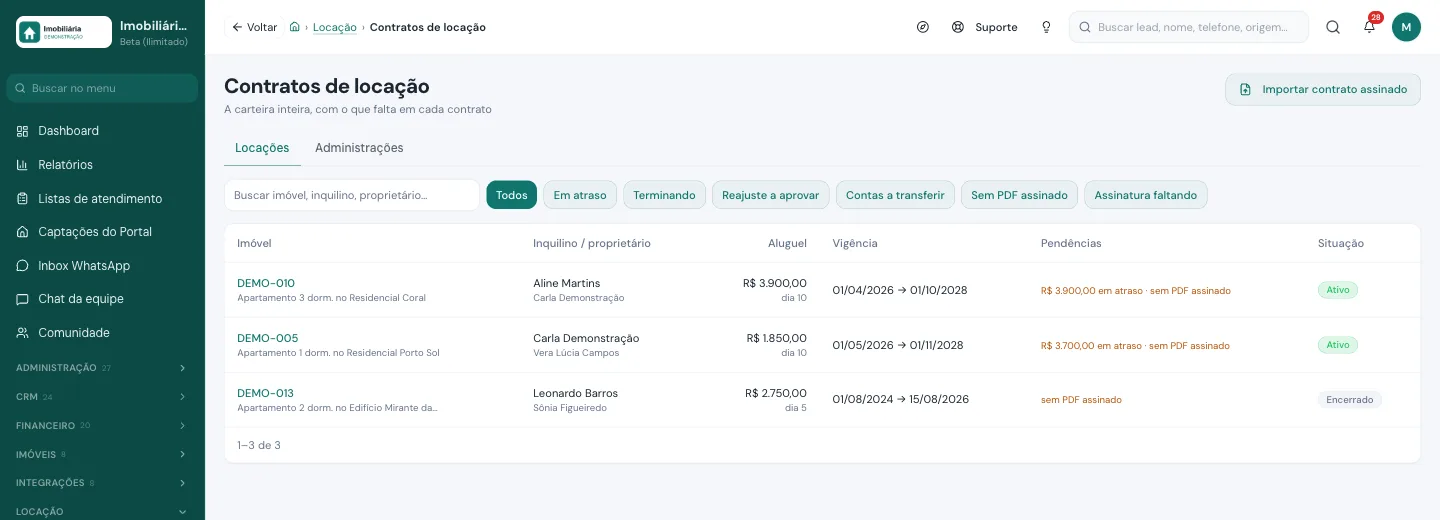The image size is (1440, 520).
Task: Open notifications bell with 28 badge
Action: pyautogui.click(x=1370, y=27)
